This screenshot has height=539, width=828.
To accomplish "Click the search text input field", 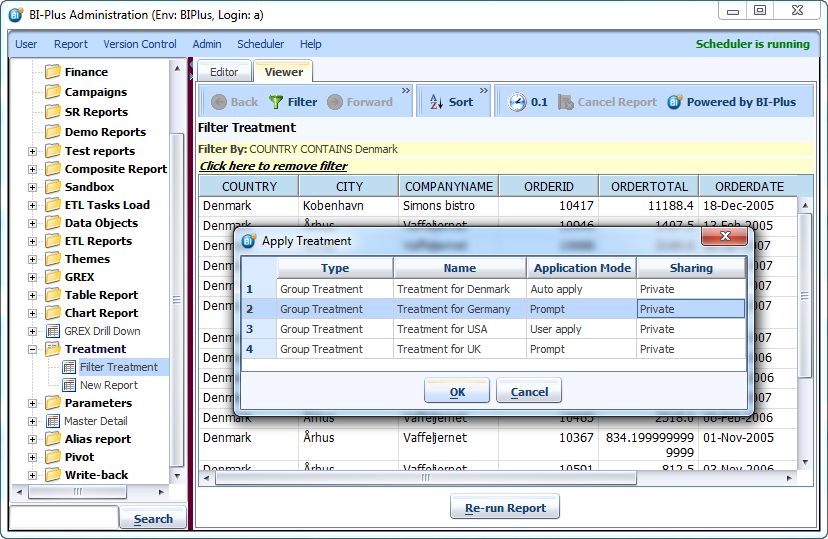I will 63,518.
